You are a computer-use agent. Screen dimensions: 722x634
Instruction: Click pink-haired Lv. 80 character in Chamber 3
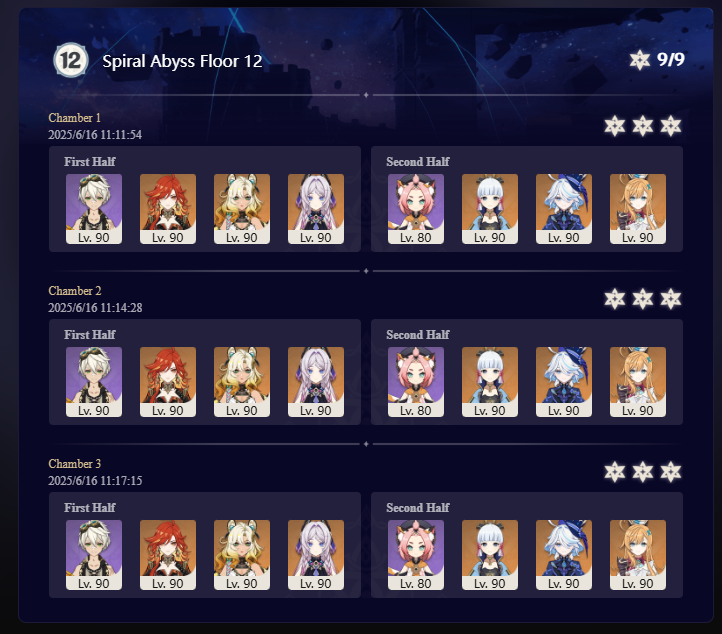pyautogui.click(x=416, y=555)
